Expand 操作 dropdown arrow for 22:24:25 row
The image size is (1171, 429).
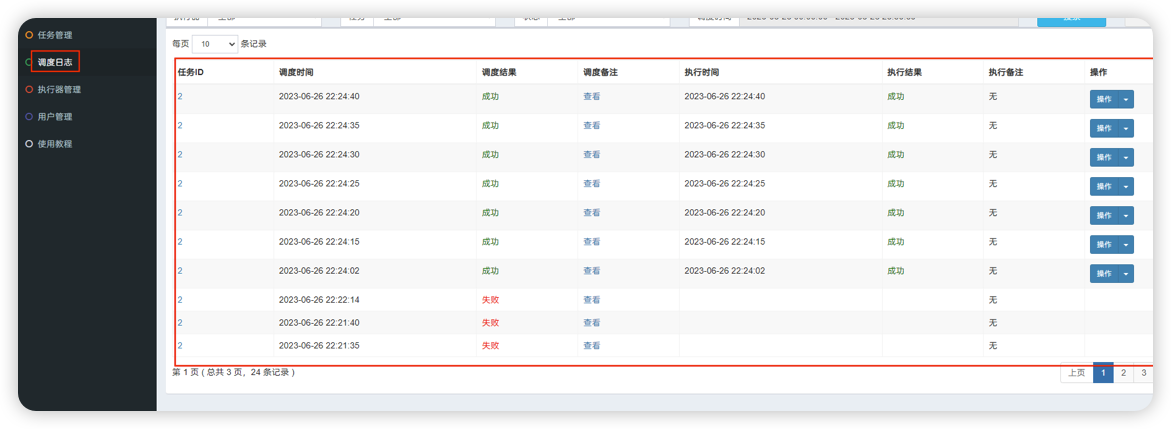1126,187
